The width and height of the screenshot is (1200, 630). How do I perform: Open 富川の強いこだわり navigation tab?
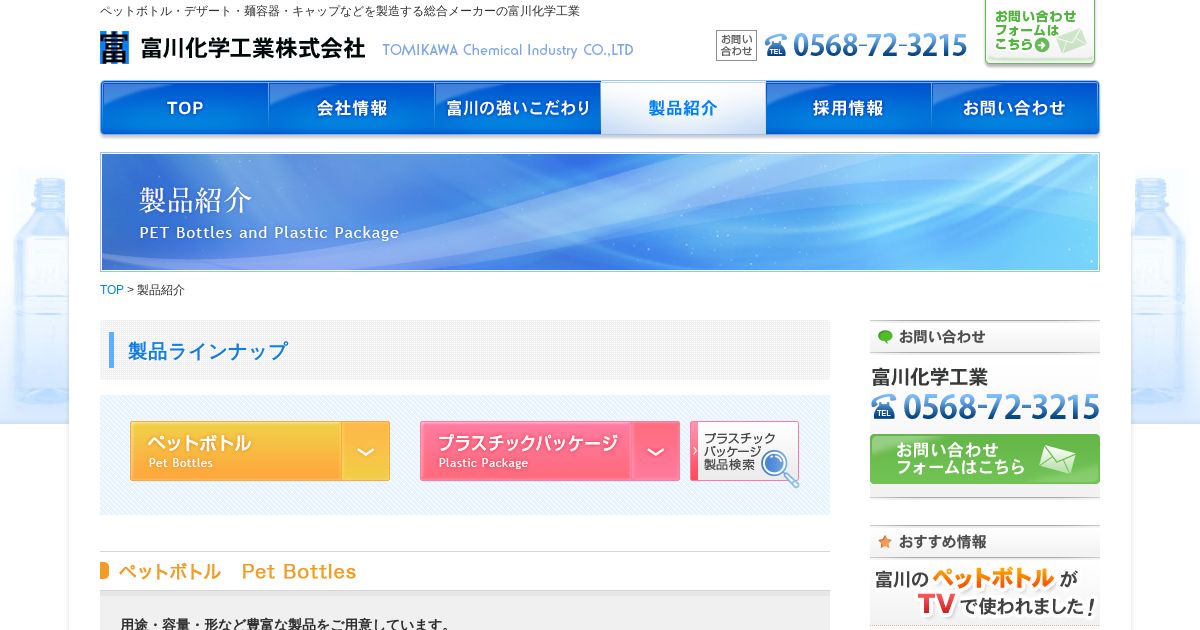coord(518,108)
